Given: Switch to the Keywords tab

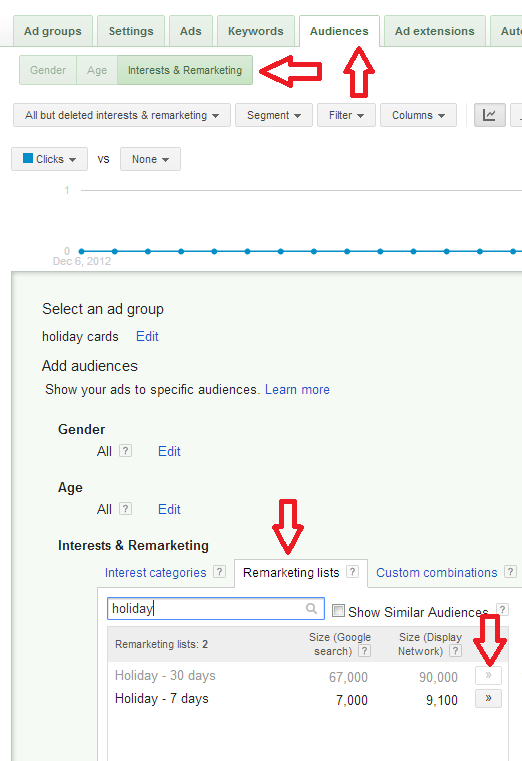Looking at the screenshot, I should click(256, 31).
